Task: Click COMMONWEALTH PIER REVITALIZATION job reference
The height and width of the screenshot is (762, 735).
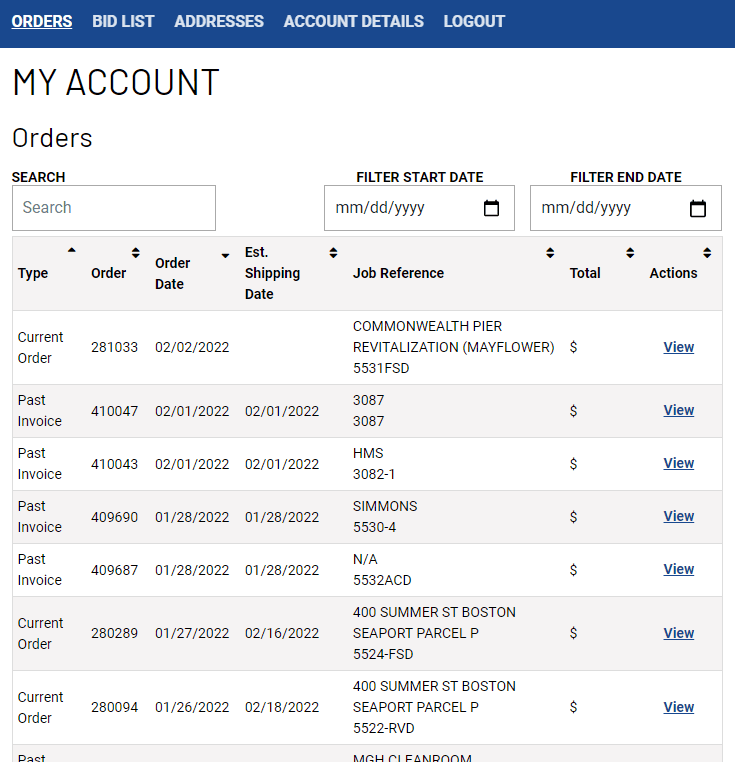Action: (x=453, y=347)
